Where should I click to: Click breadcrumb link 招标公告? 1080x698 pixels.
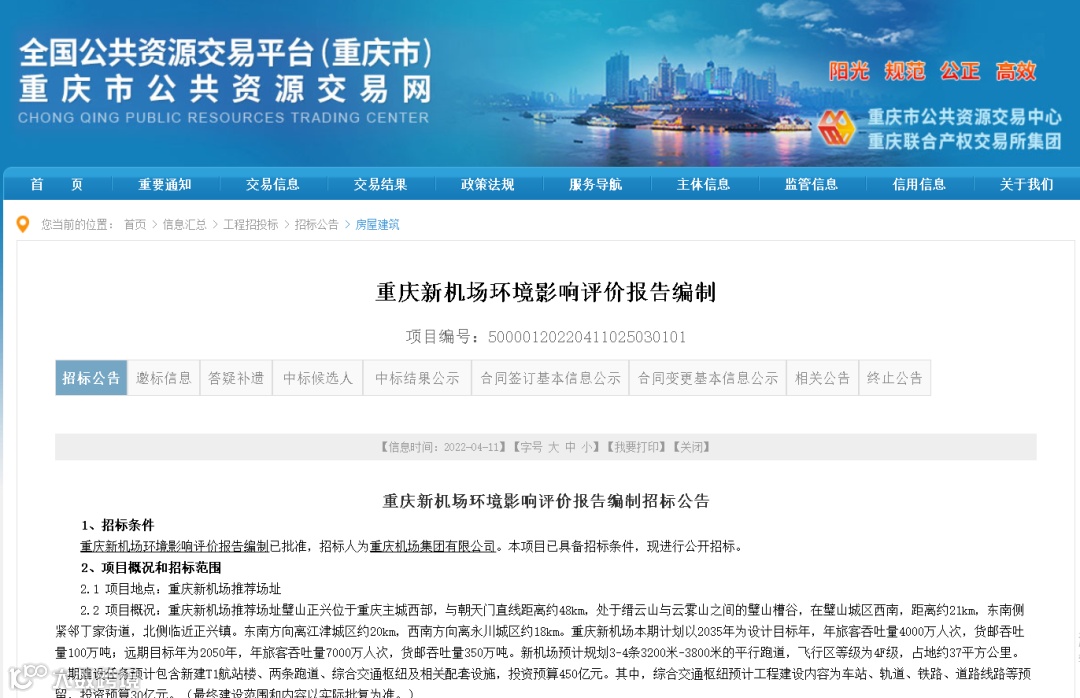click(x=317, y=225)
